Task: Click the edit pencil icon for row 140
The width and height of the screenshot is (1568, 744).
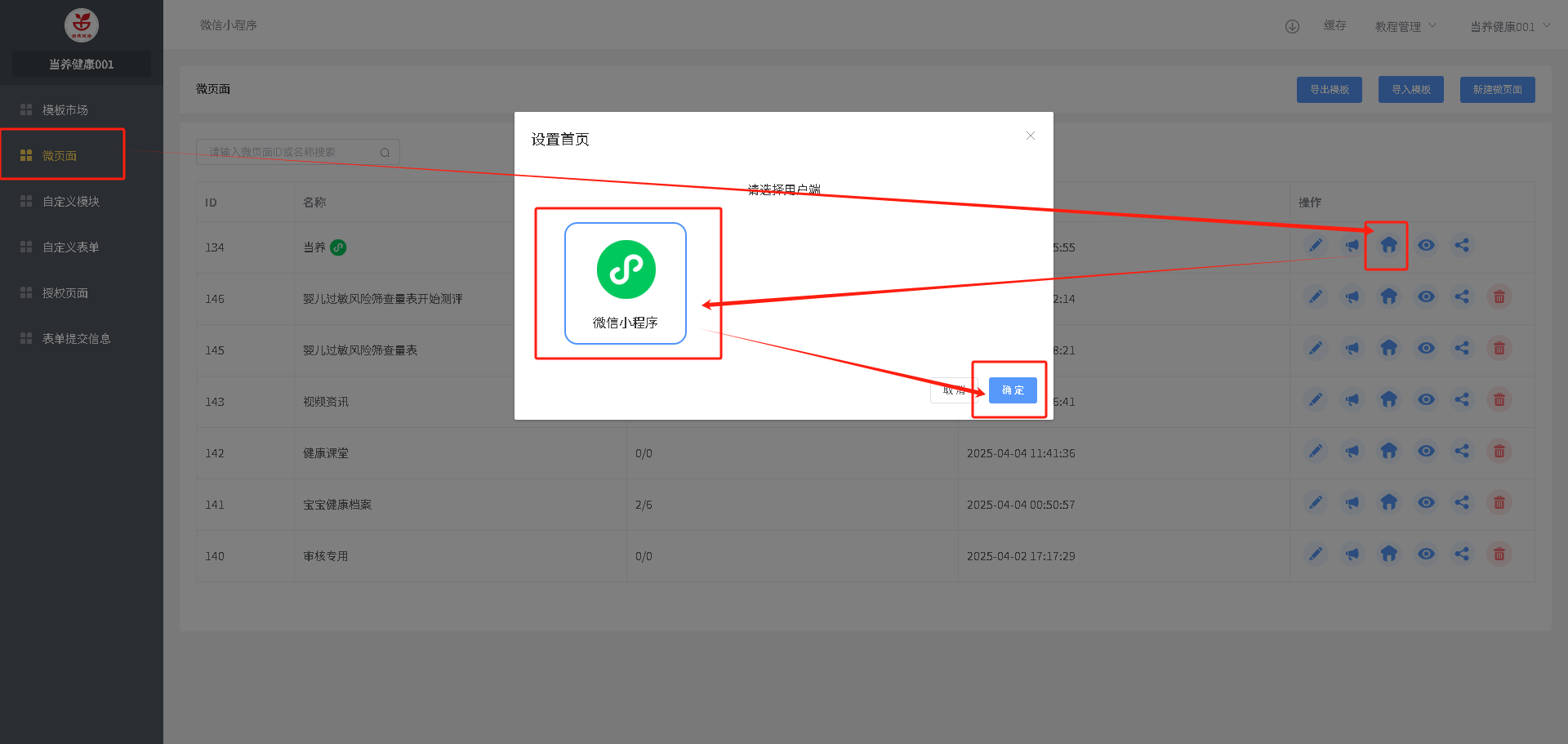Action: (1315, 554)
